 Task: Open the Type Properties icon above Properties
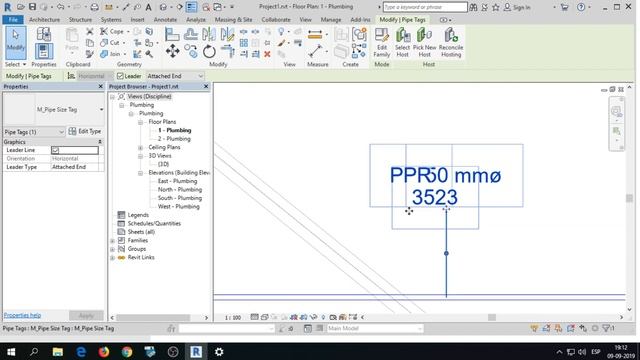(43, 34)
